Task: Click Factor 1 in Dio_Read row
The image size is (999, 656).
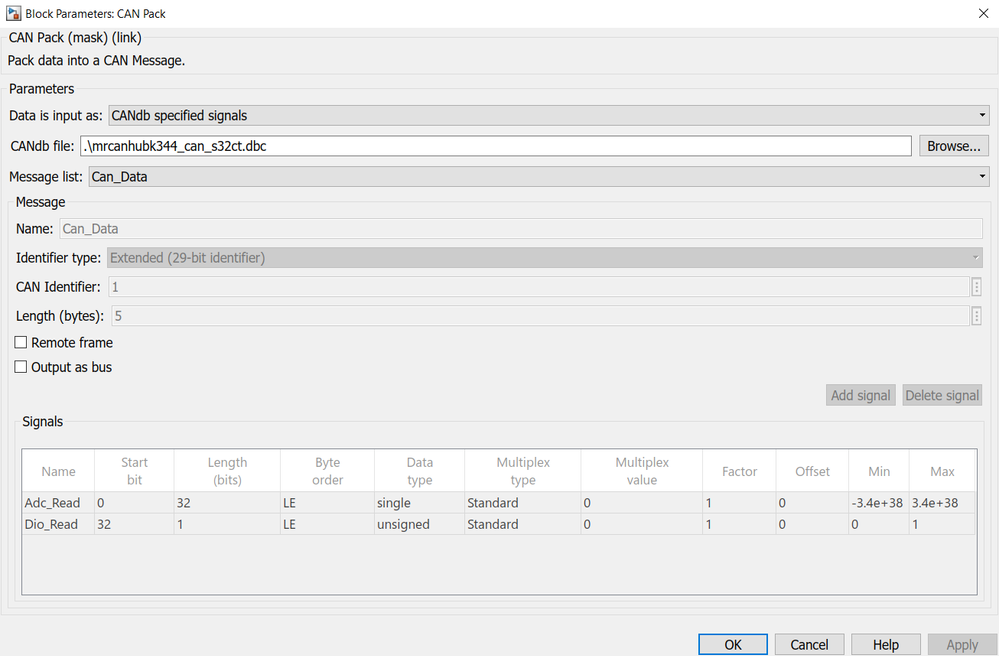Action: click(740, 524)
